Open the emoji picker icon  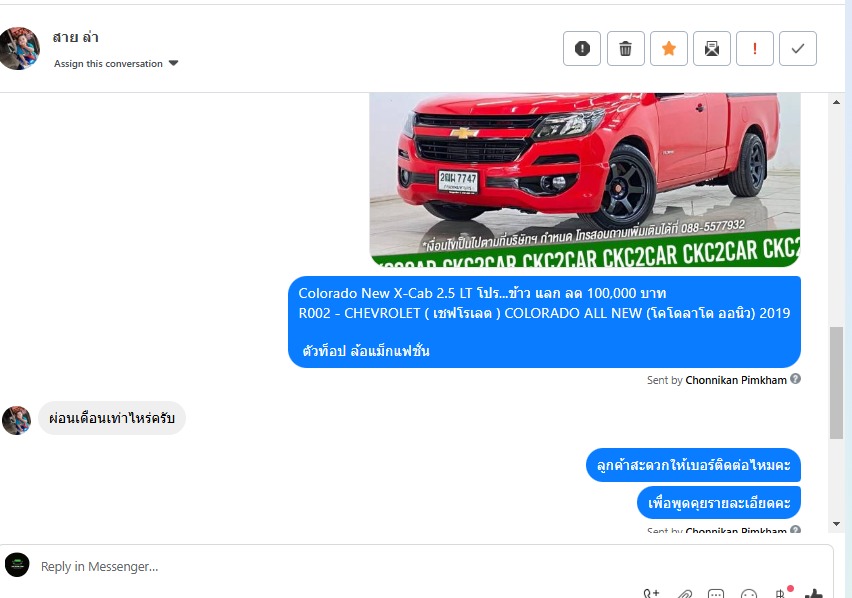point(749,594)
